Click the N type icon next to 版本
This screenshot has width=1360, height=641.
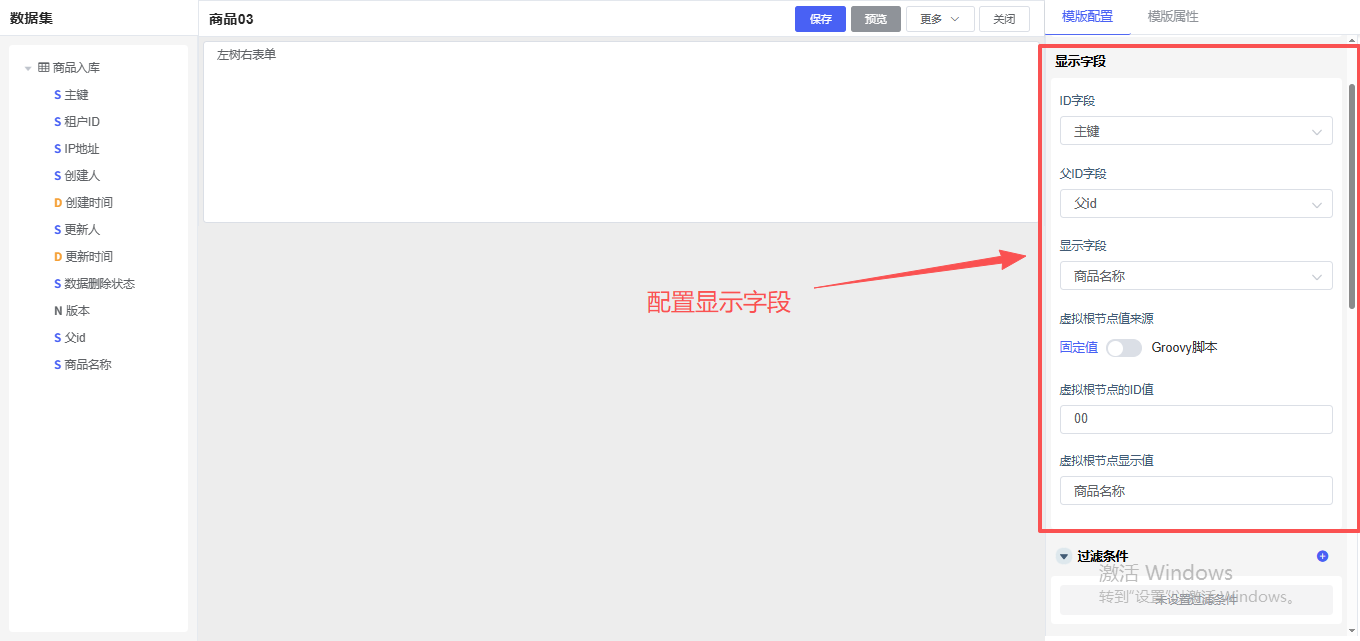pyautogui.click(x=58, y=311)
